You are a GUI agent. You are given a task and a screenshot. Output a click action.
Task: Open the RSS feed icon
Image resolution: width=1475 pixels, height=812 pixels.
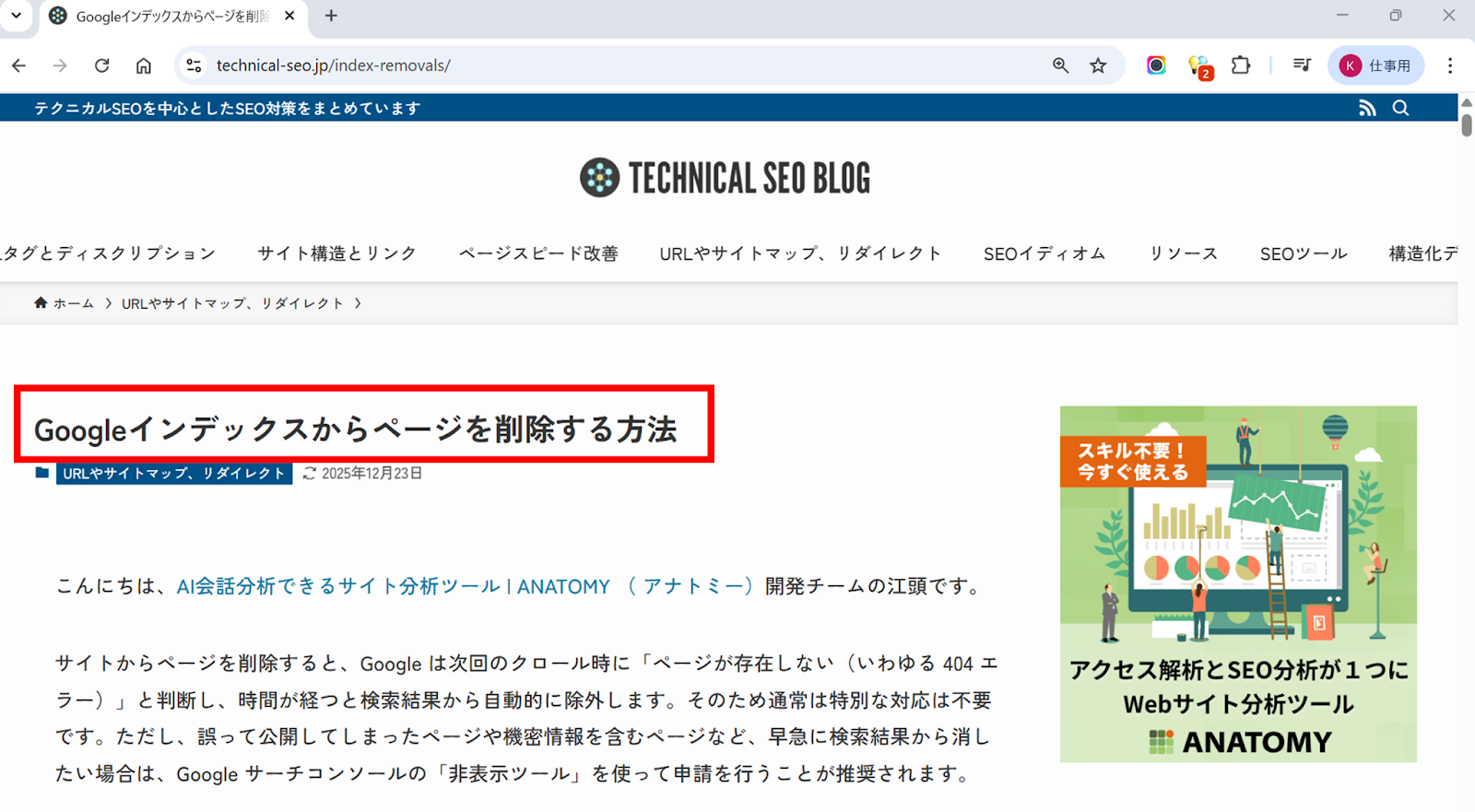pos(1367,108)
